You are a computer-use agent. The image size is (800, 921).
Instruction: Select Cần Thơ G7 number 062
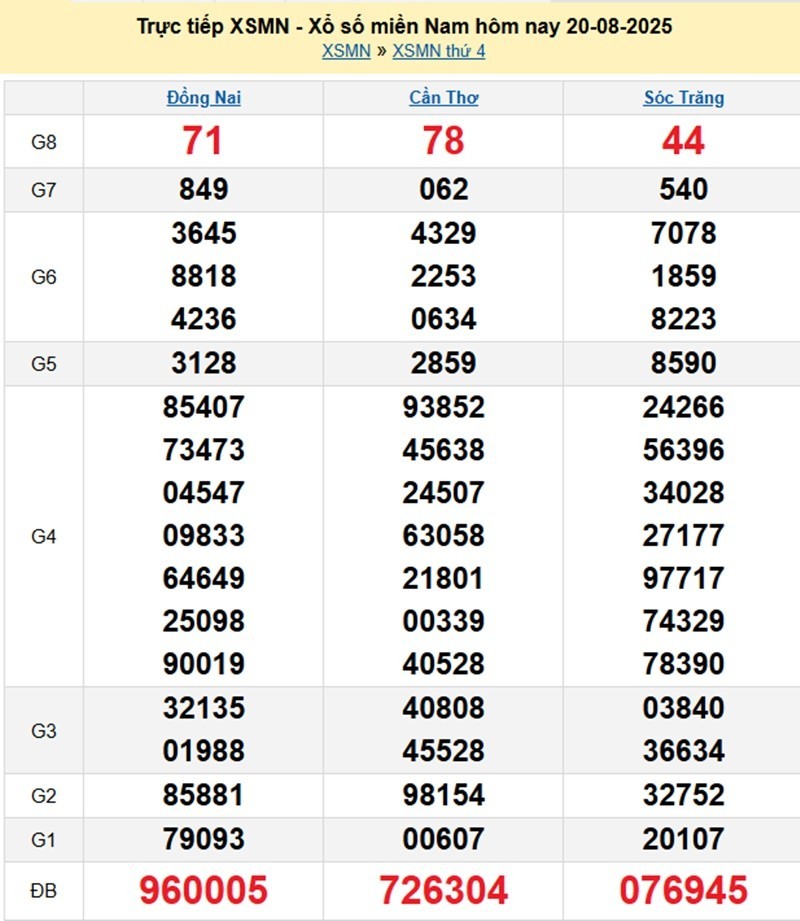tap(443, 189)
